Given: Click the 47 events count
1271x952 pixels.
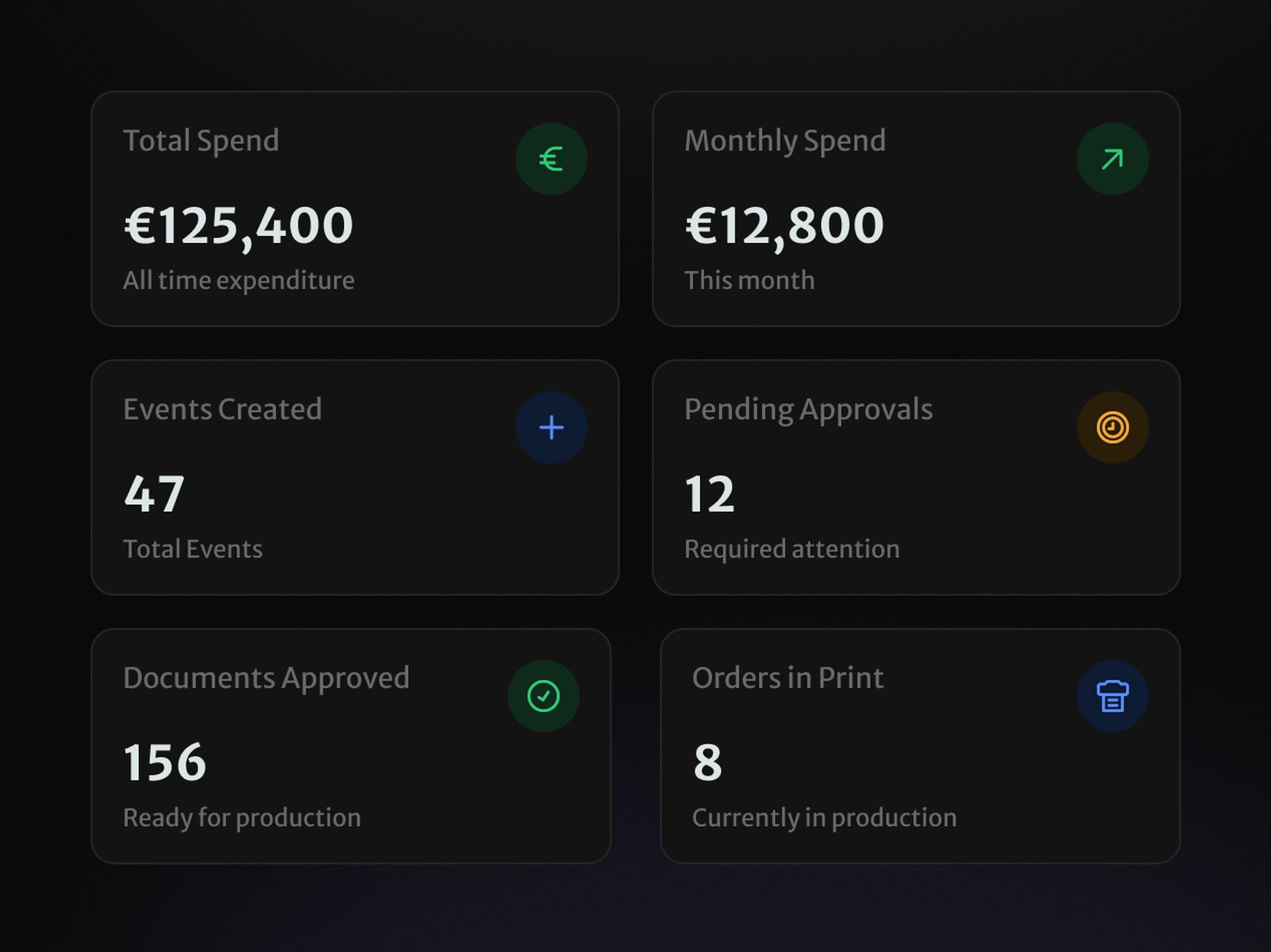Looking at the screenshot, I should [154, 495].
